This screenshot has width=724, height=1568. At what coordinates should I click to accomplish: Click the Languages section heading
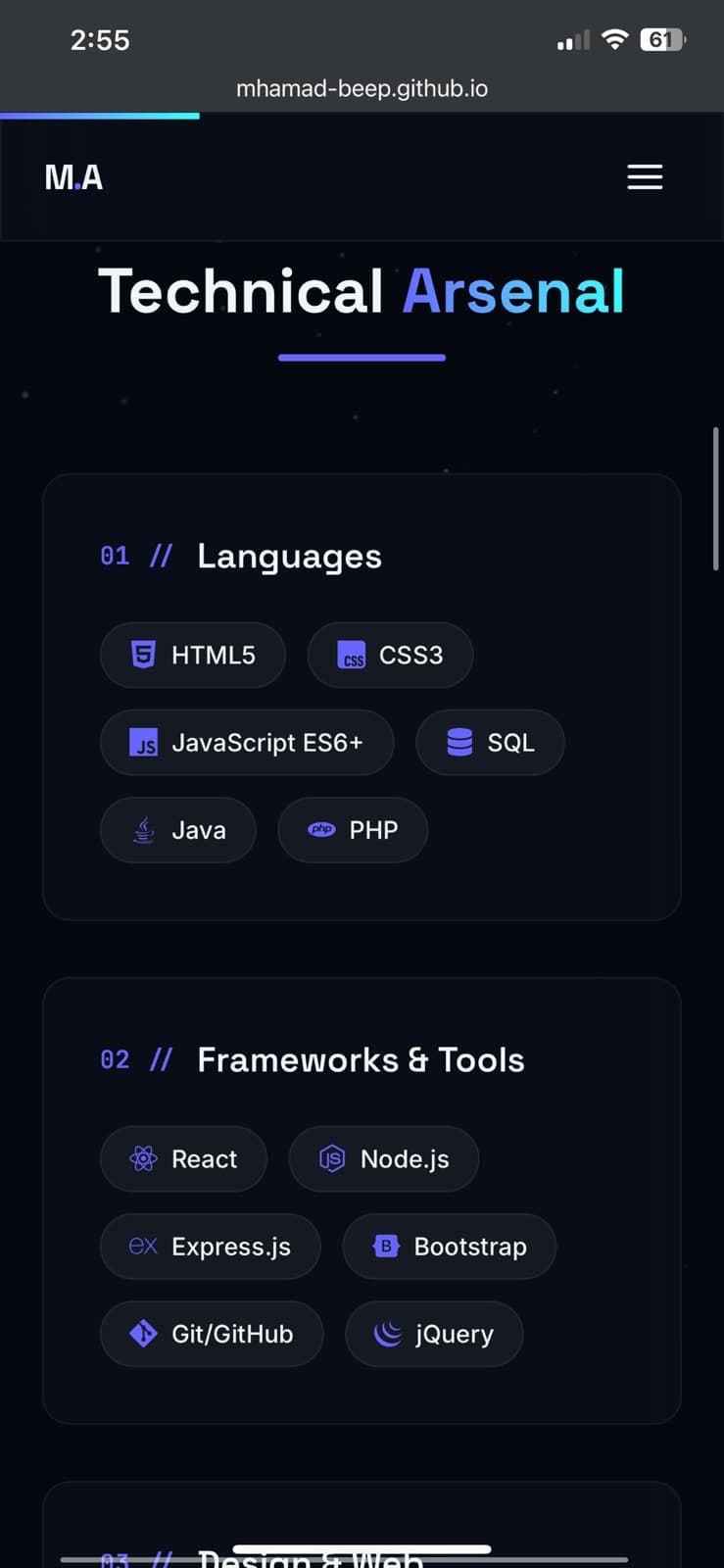[x=289, y=557]
